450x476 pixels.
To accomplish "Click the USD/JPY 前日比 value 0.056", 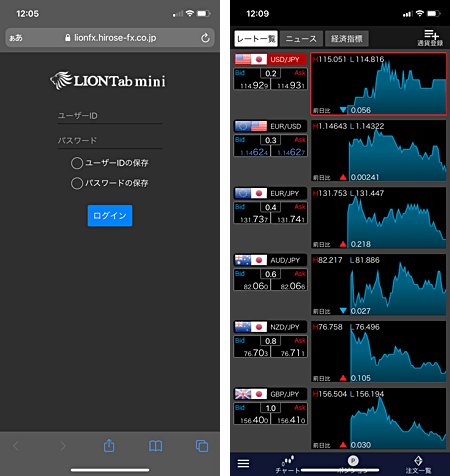I will point(361,110).
